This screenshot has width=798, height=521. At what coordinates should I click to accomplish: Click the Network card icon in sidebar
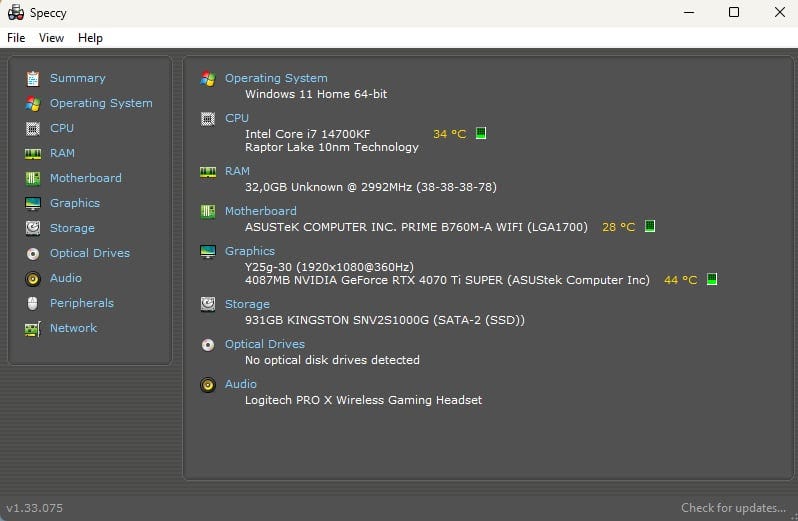[33, 329]
